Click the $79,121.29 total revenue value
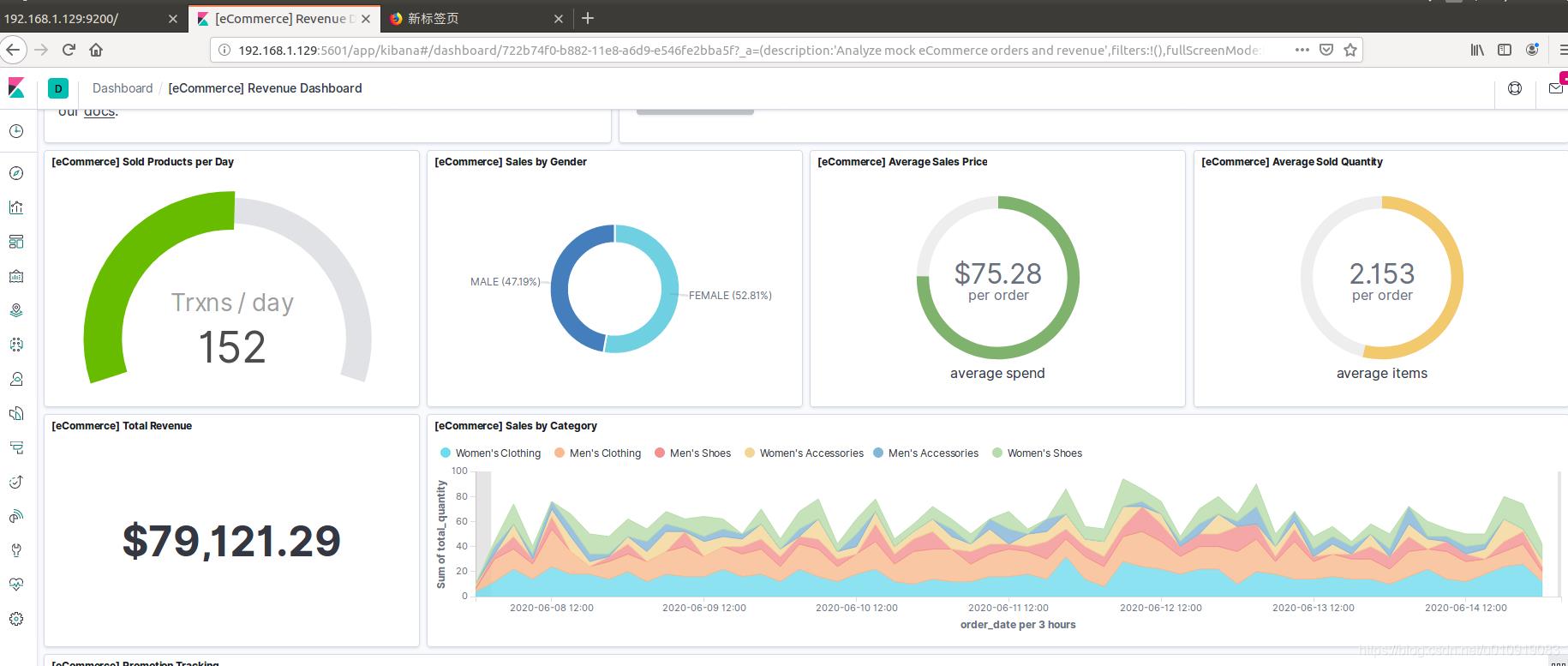The image size is (1568, 666). 231,541
